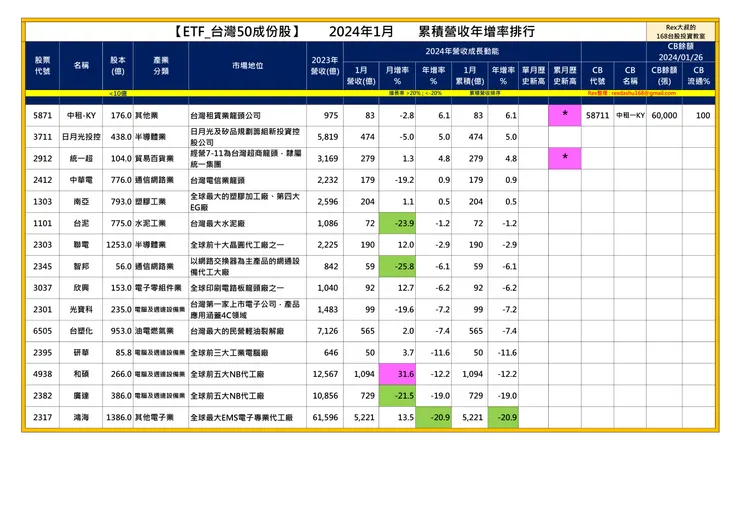Click CB balance value 60,000
This screenshot has width=740, height=523.
(664, 116)
